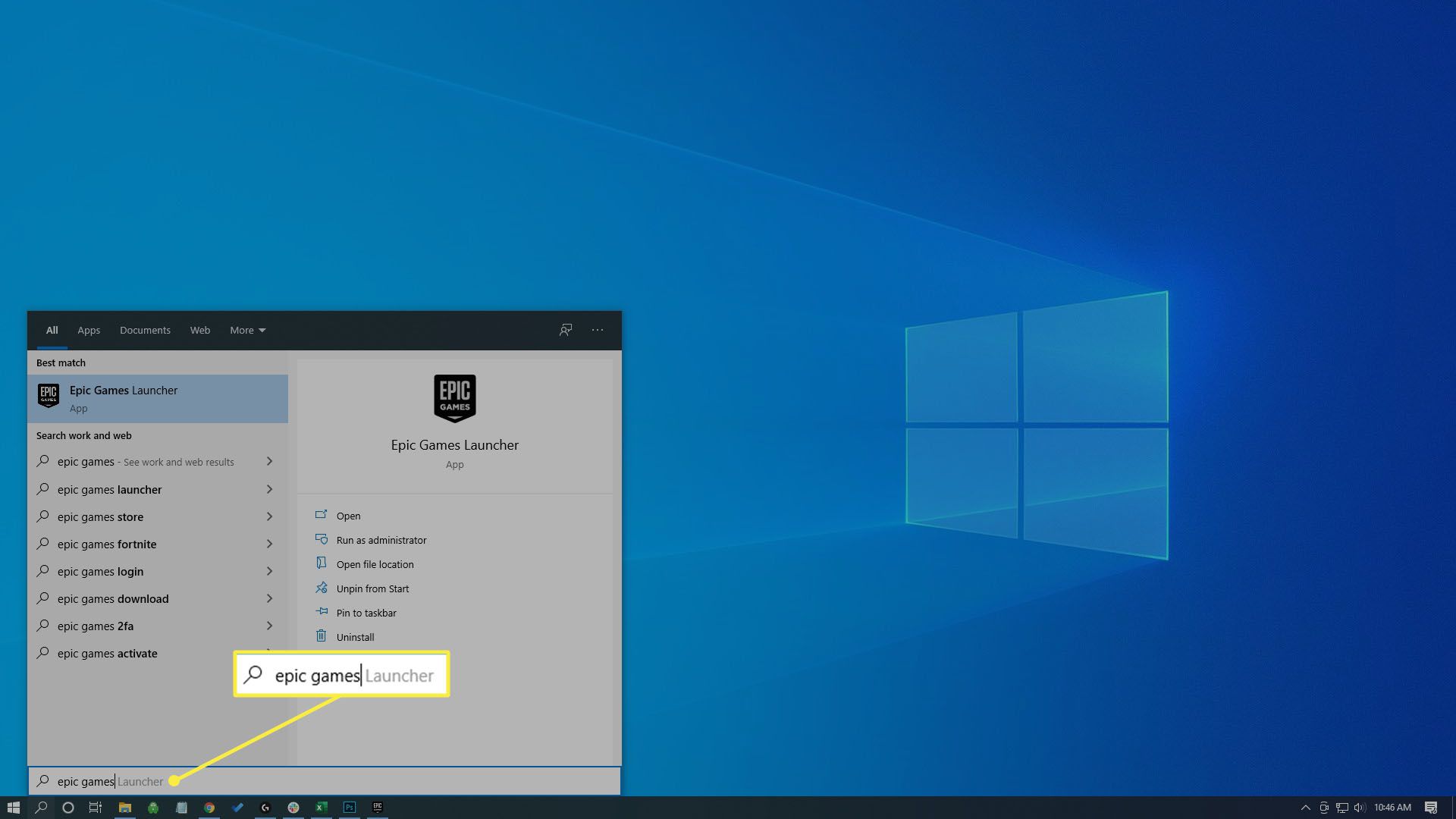This screenshot has width=1456, height=819.
Task: Switch to the Apps search tab
Action: tap(89, 330)
